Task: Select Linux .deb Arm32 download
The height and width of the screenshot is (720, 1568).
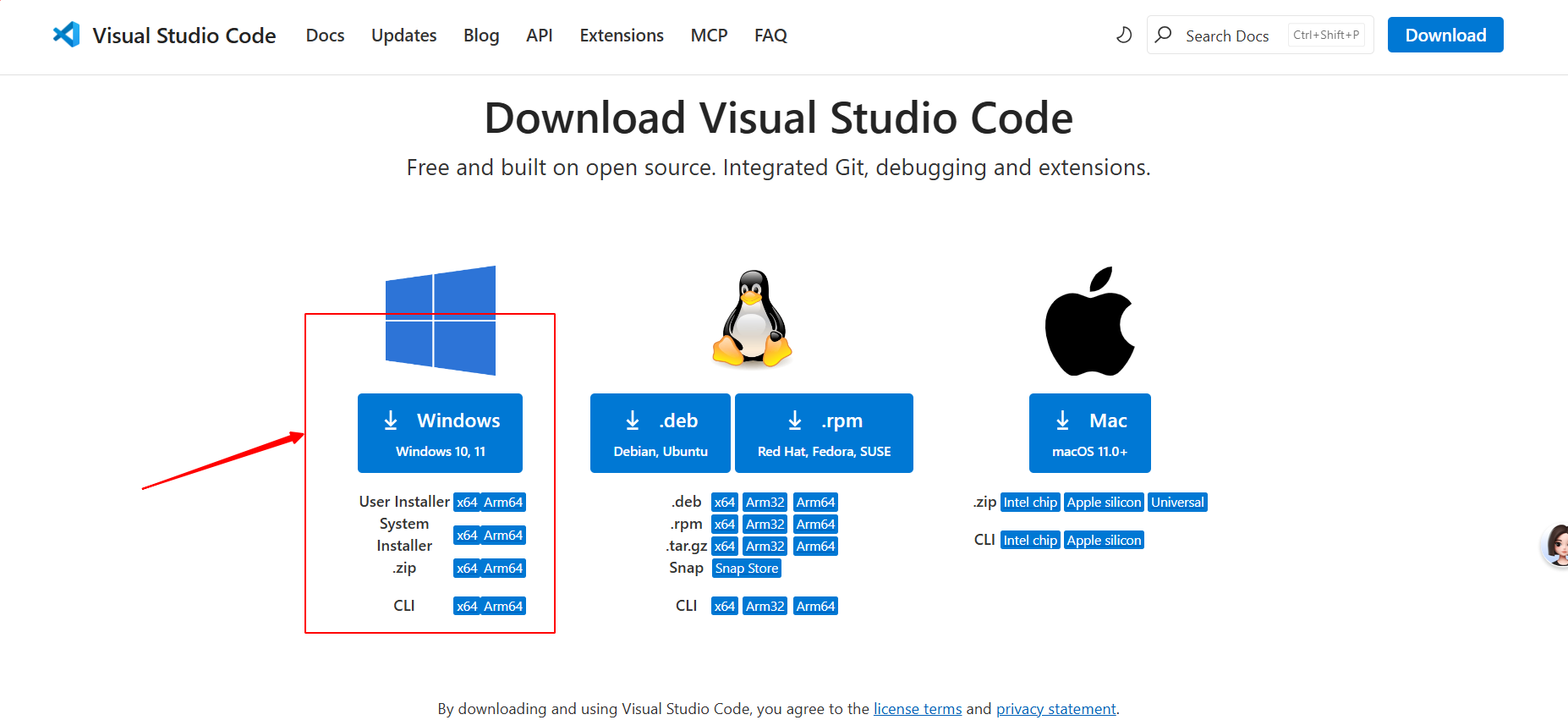Action: tap(765, 503)
